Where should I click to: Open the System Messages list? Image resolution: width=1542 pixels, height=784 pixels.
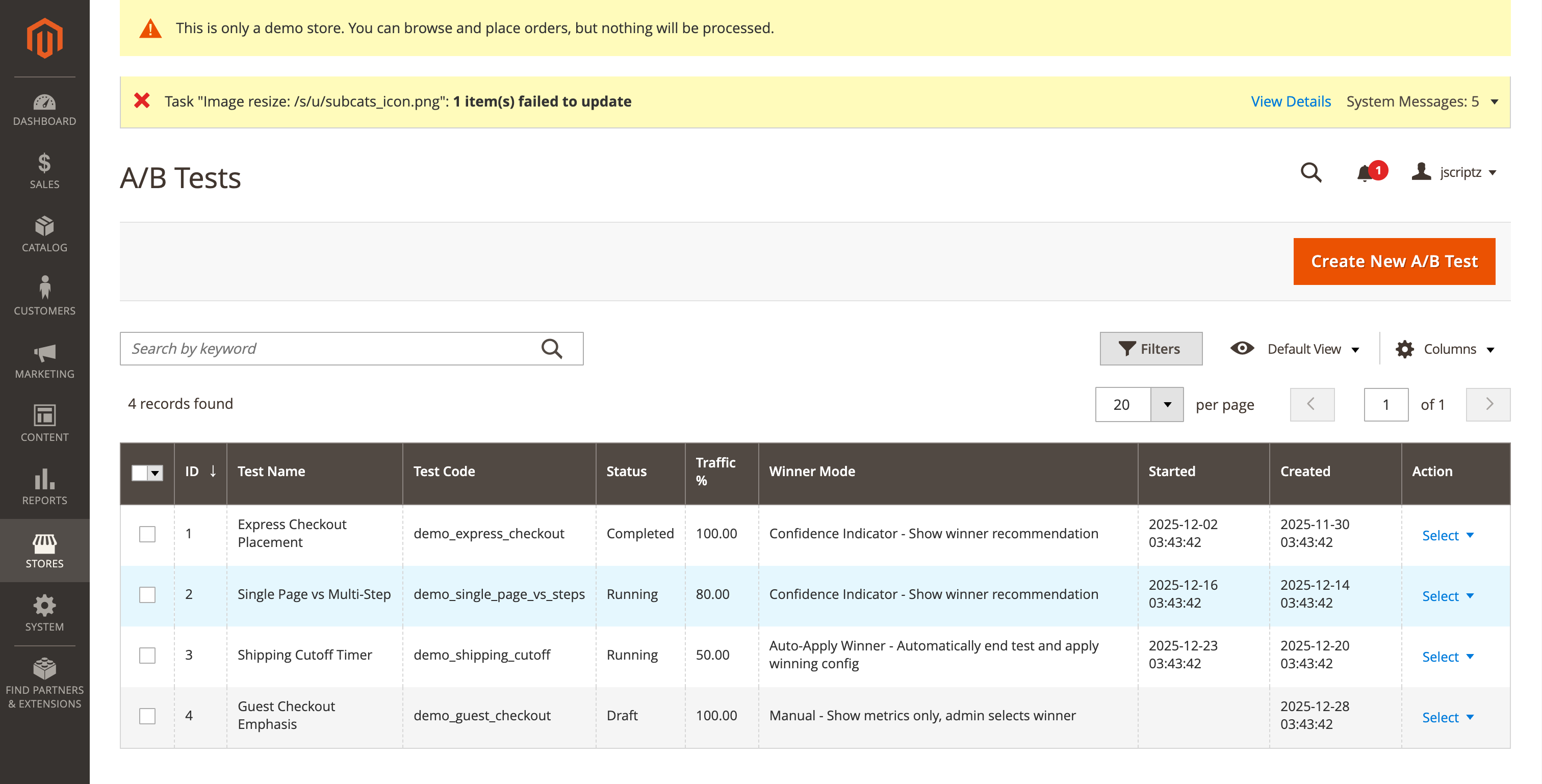pyautogui.click(x=1421, y=101)
